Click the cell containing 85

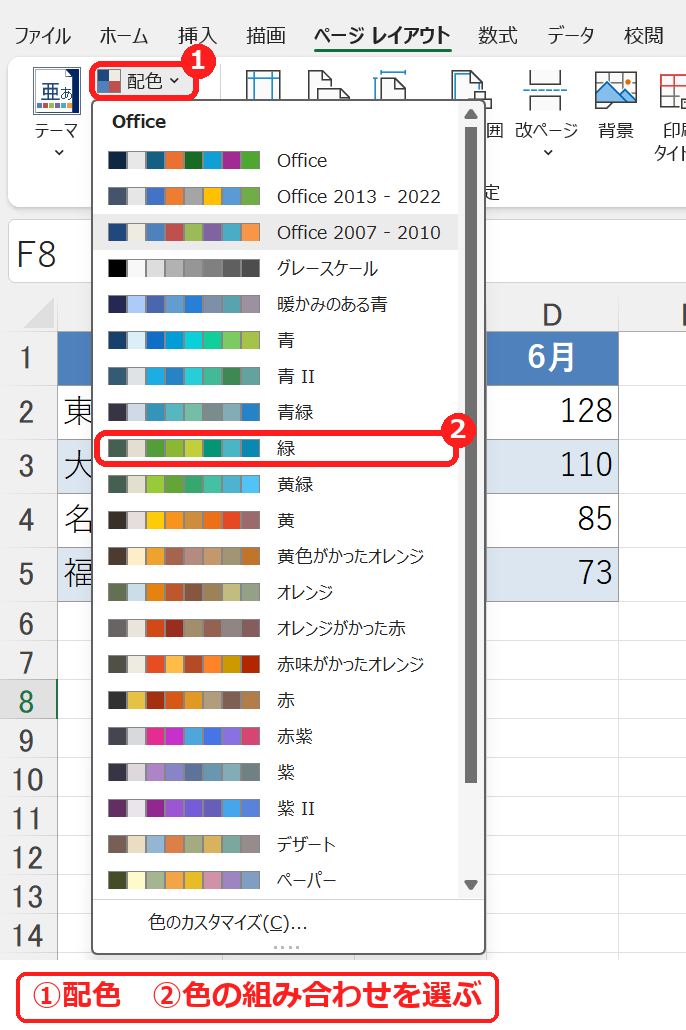click(552, 520)
